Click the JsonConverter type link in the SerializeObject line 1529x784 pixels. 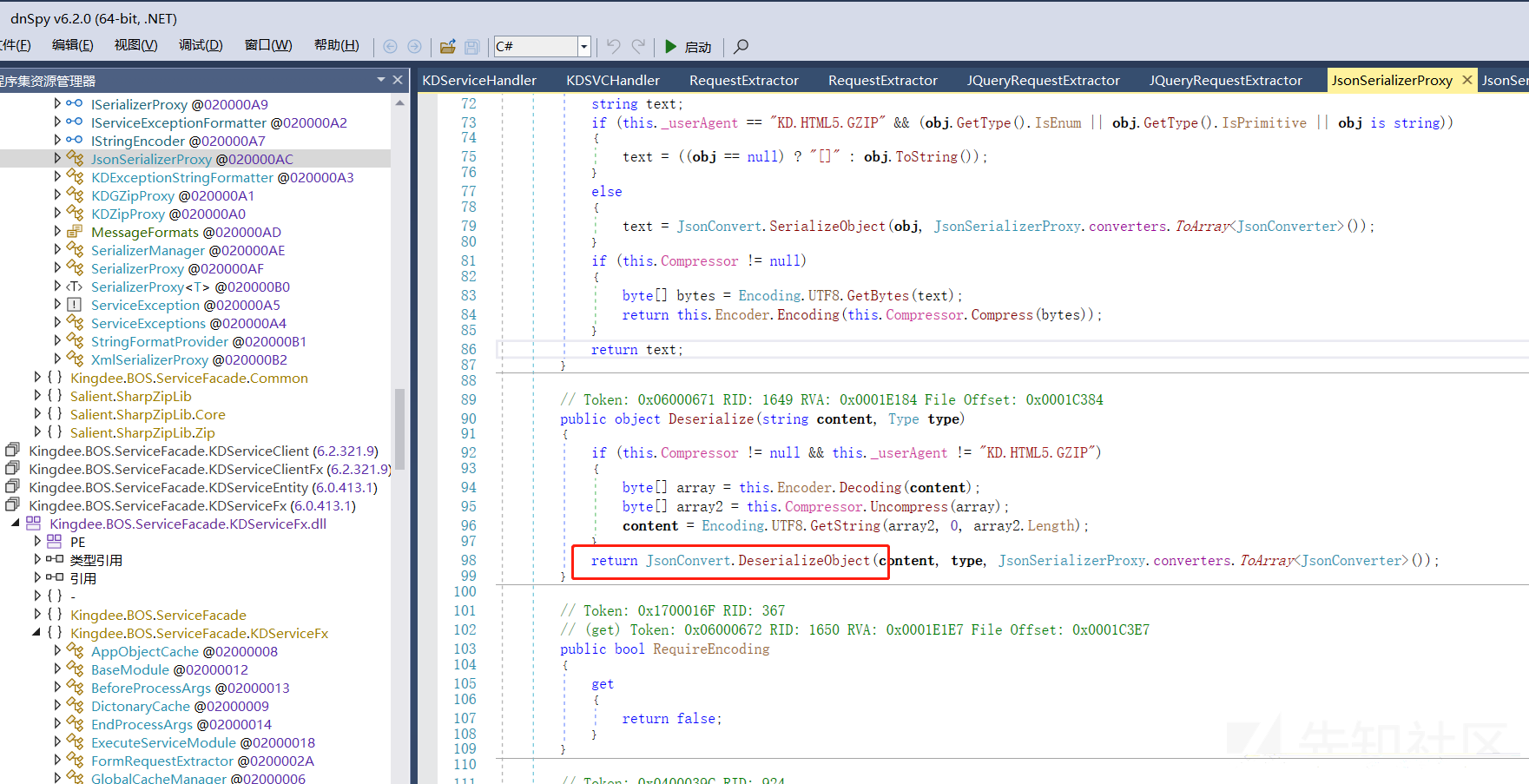tap(1288, 226)
